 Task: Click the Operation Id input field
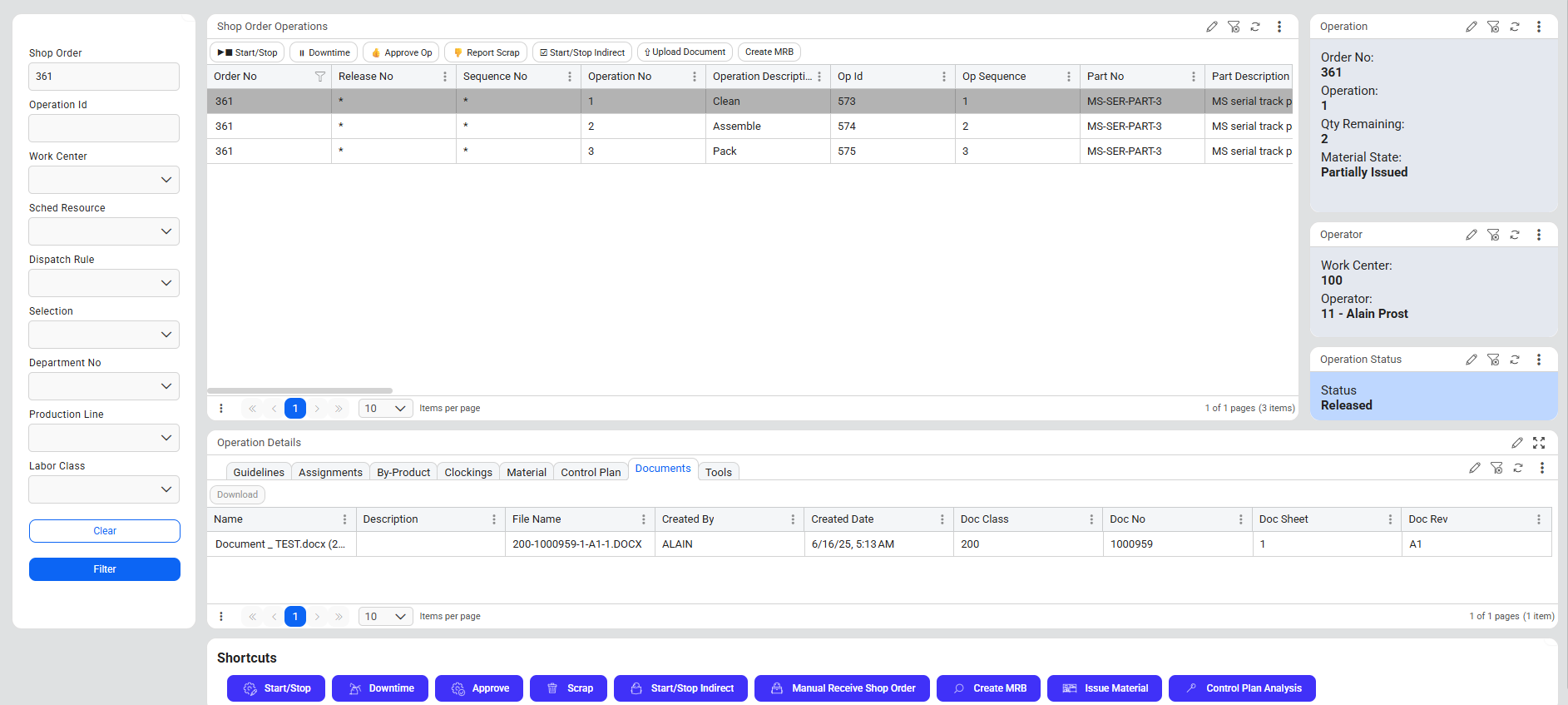tap(104, 128)
